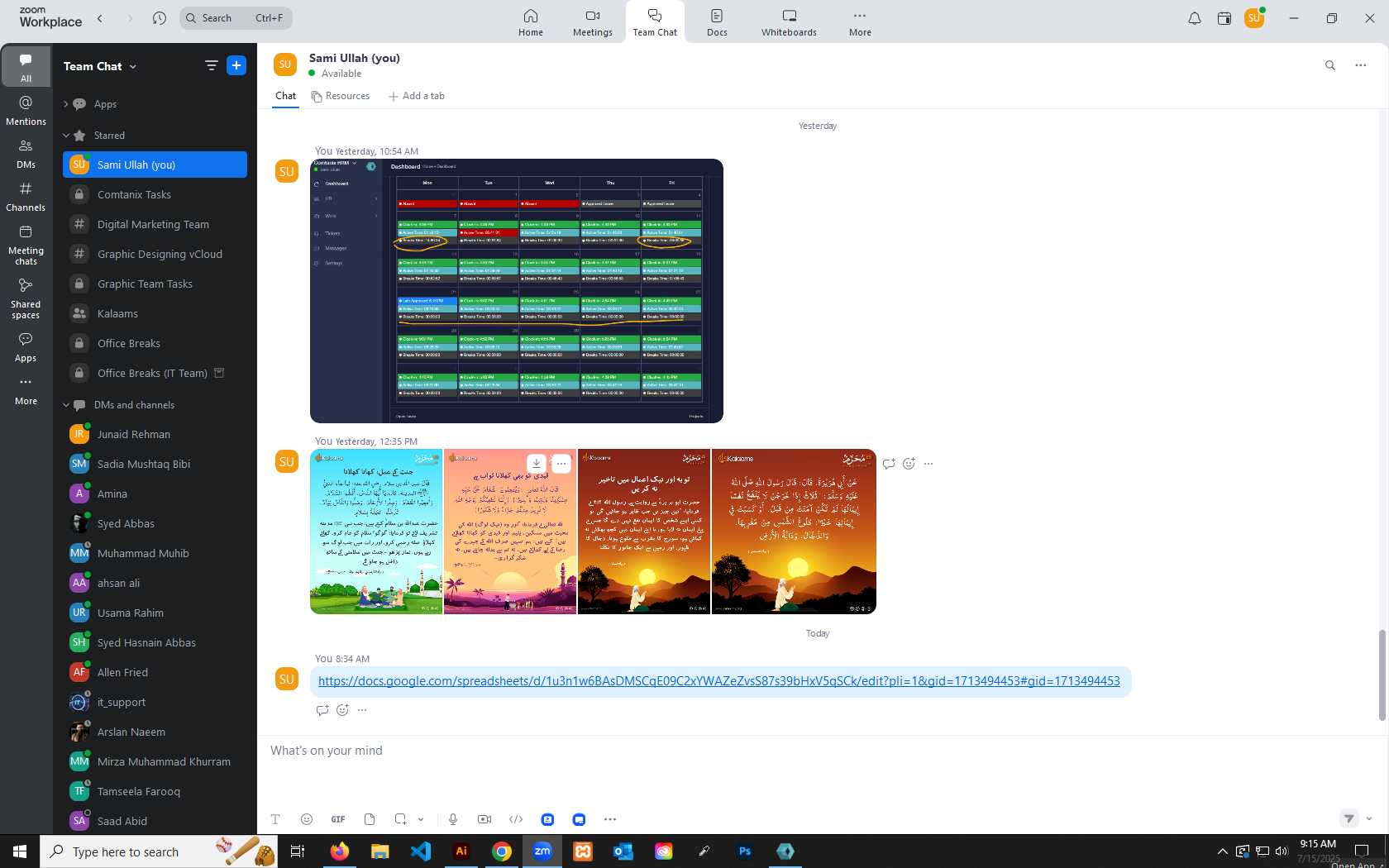
Task: Click the chat list filter icon
Action: 212,65
